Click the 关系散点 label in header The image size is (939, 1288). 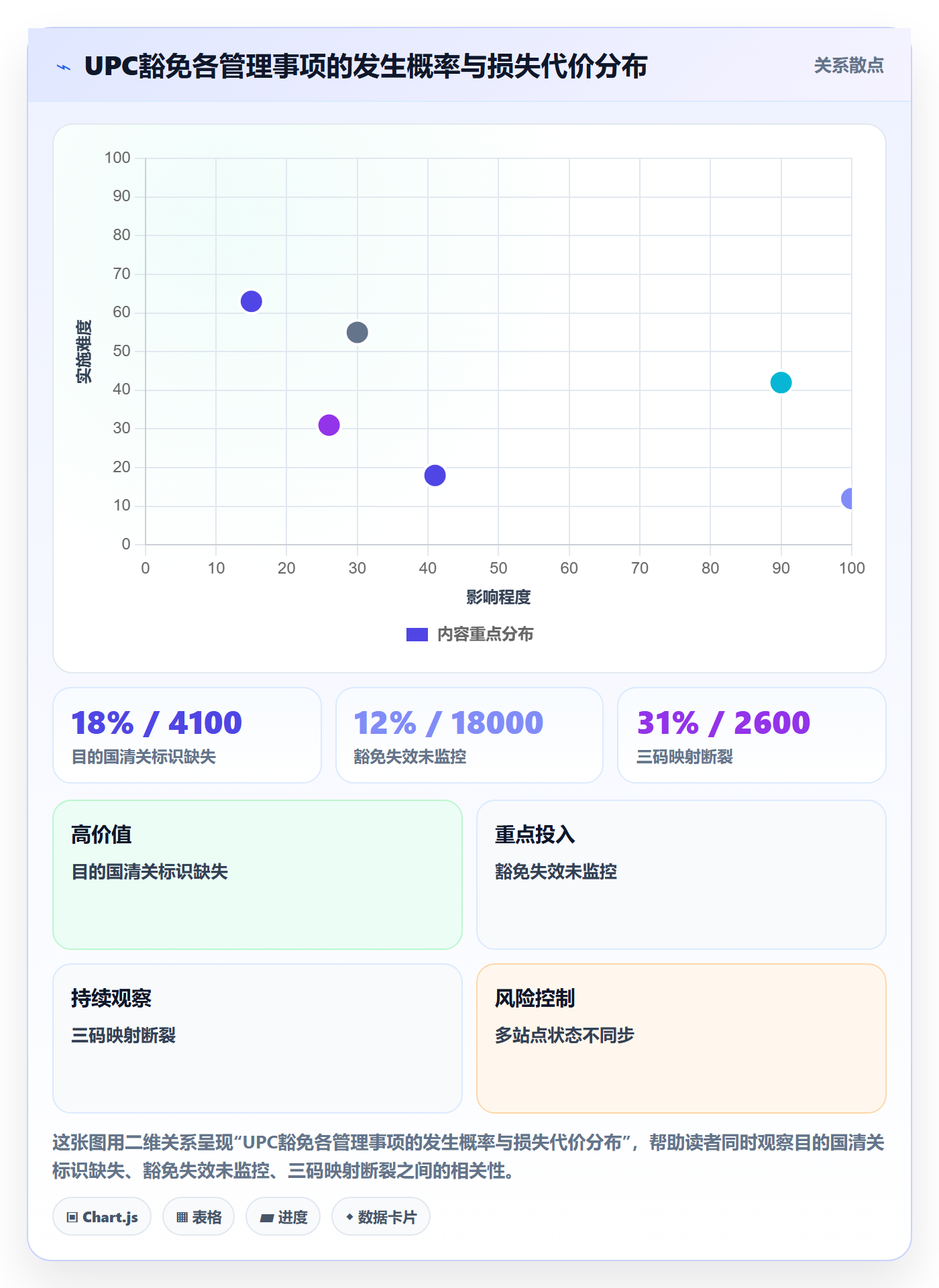848,66
